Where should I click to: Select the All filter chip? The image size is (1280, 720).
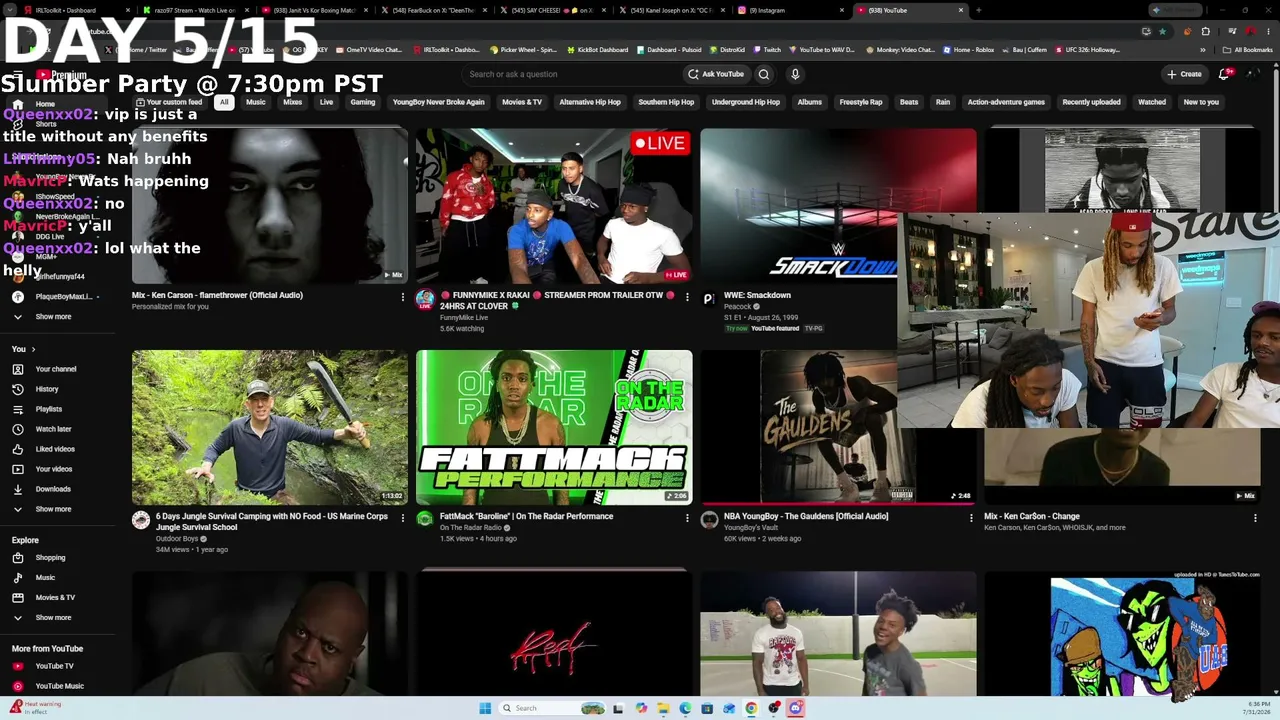224,102
